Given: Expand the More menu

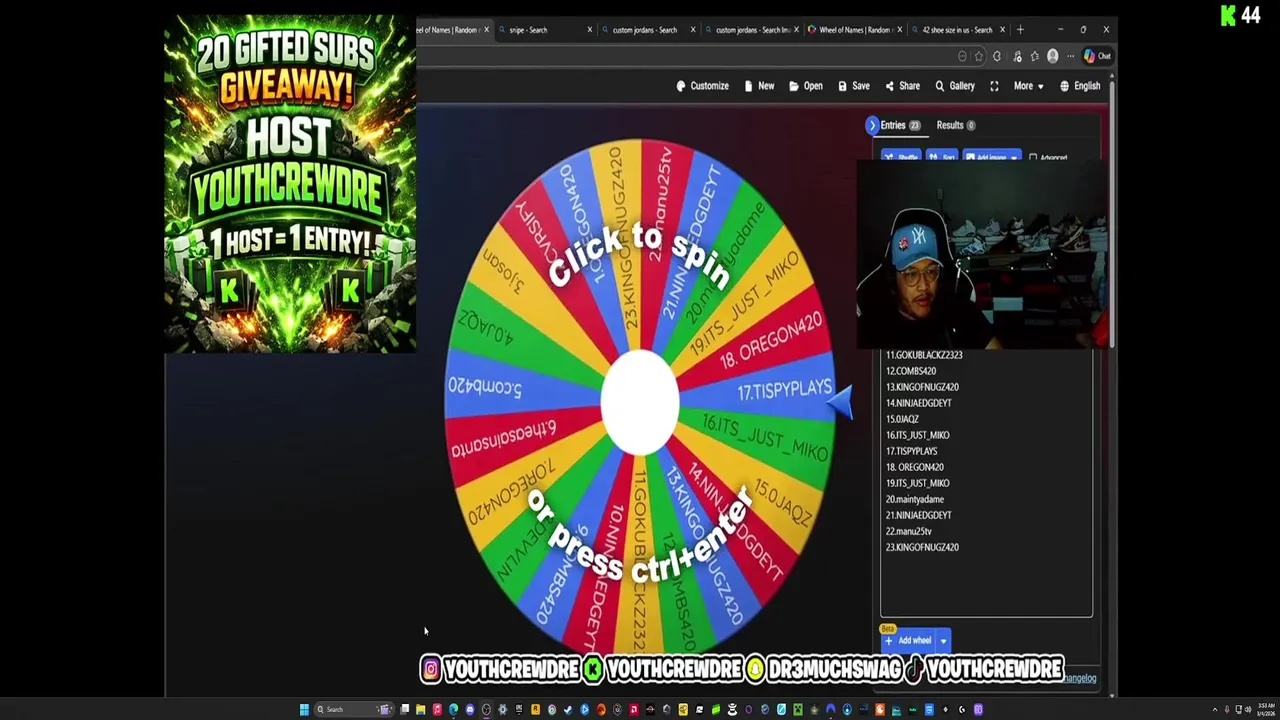Looking at the screenshot, I should point(1028,86).
